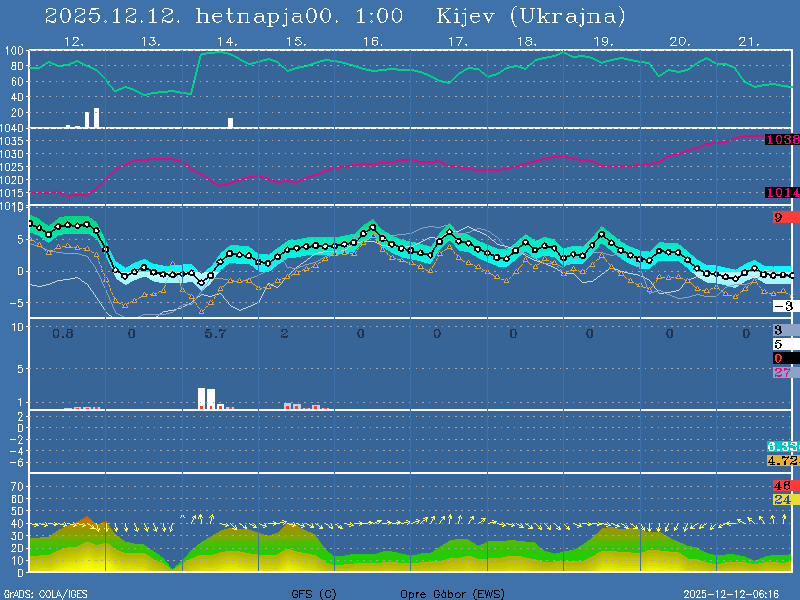Image resolution: width=800 pixels, height=600 pixels.
Task: Click the black 0 badge with red text
Action: (x=783, y=358)
